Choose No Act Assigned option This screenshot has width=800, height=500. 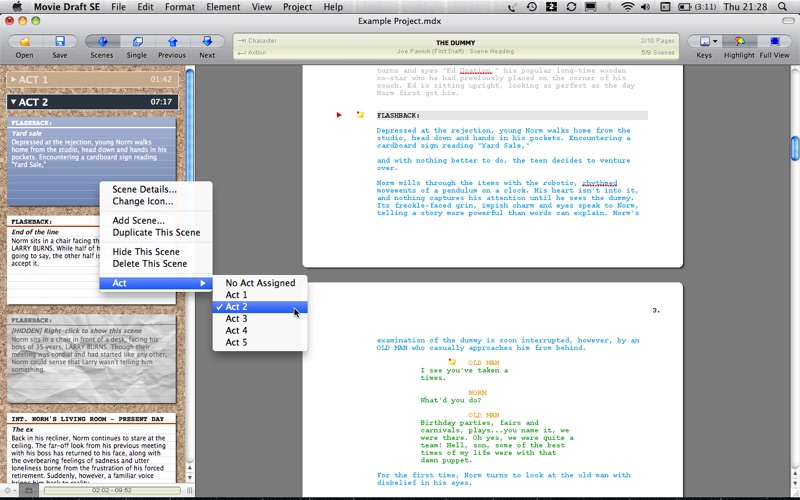pyautogui.click(x=260, y=283)
